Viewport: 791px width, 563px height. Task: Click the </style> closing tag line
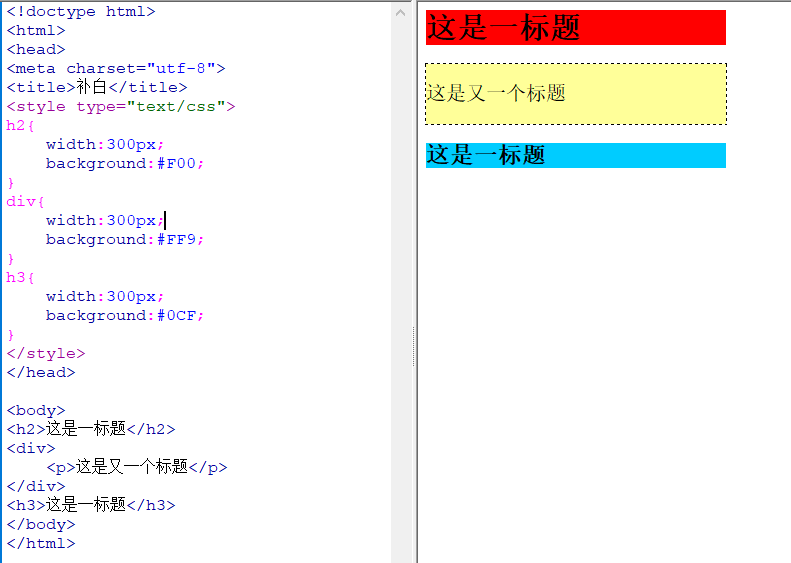[46, 354]
